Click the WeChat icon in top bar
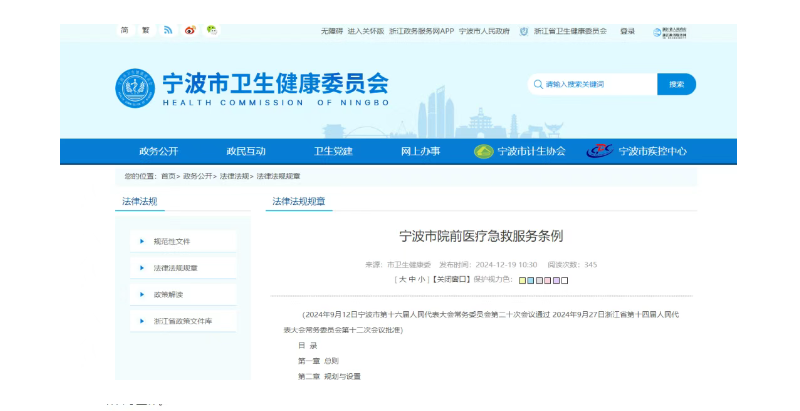800x411 pixels. tap(212, 30)
